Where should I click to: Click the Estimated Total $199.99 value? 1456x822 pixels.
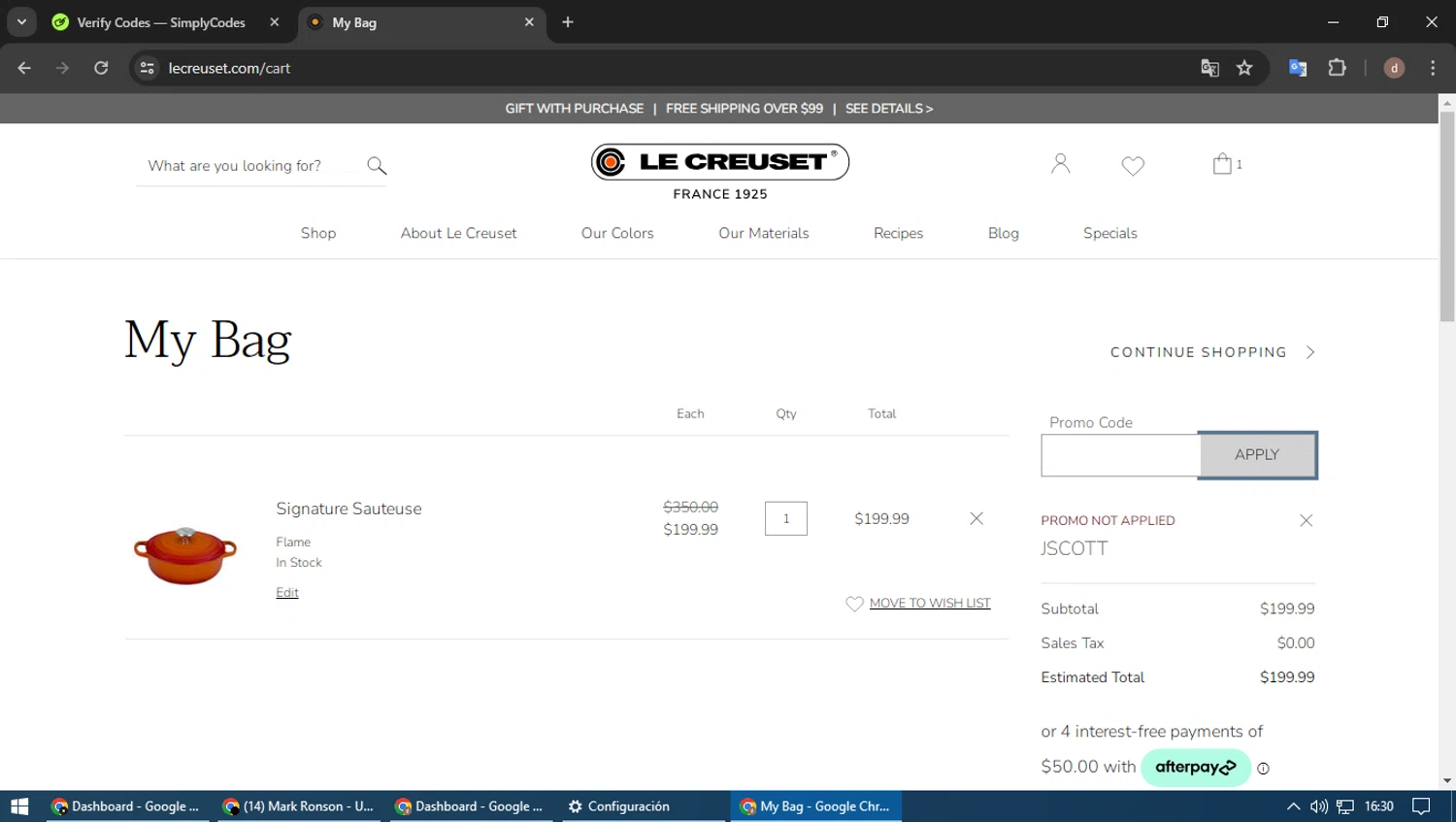(1287, 677)
